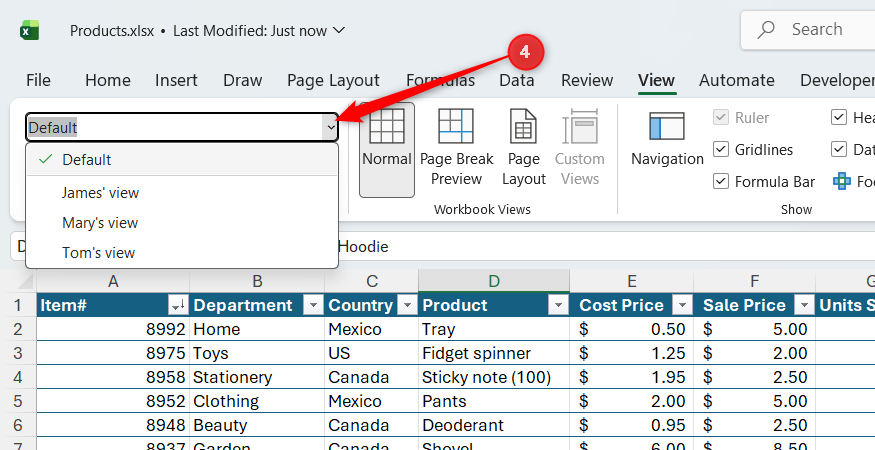This screenshot has width=875, height=450.
Task: Click the Focus Cell icon
Action: pyautogui.click(x=842, y=181)
